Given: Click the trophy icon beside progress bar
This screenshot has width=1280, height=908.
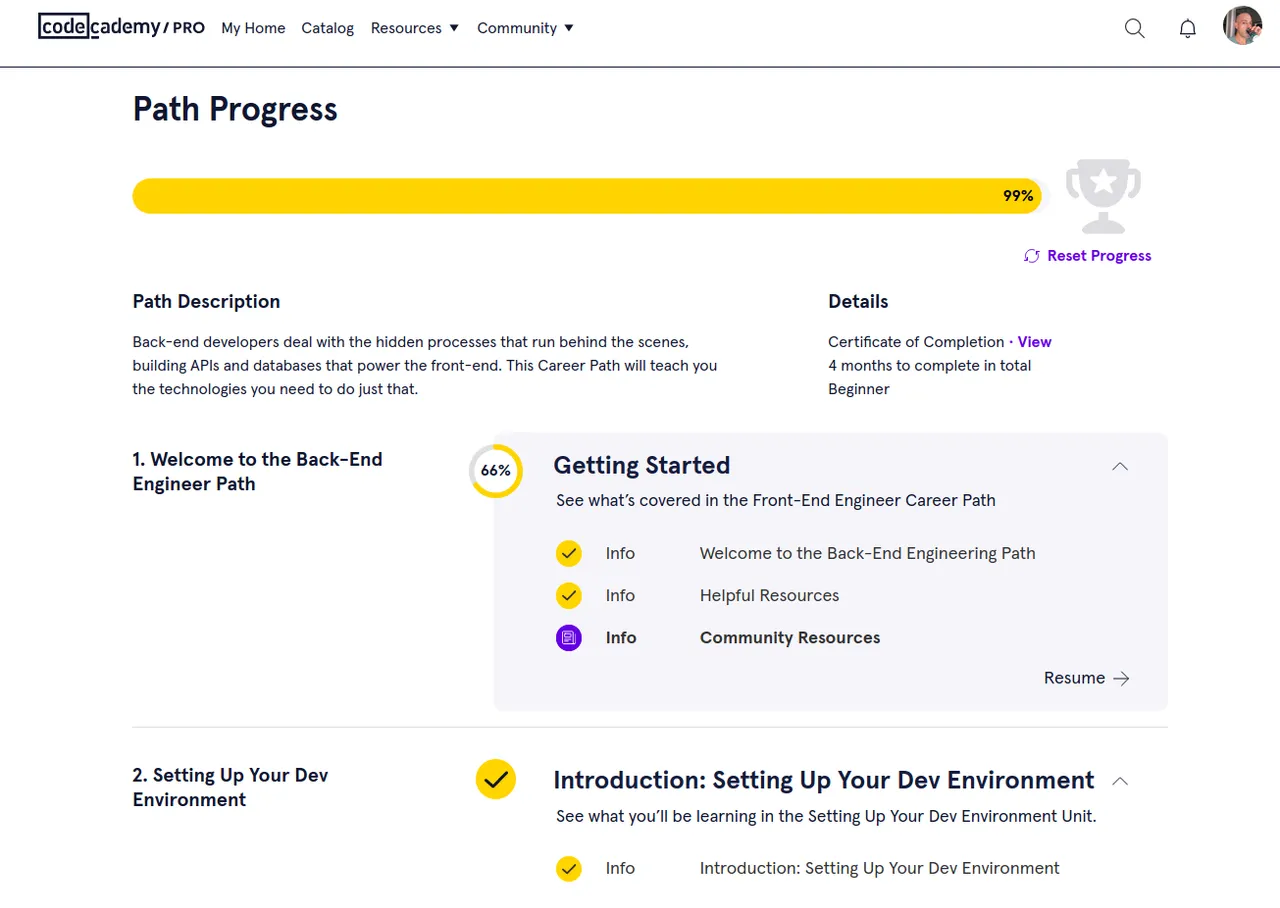Looking at the screenshot, I should pos(1103,195).
